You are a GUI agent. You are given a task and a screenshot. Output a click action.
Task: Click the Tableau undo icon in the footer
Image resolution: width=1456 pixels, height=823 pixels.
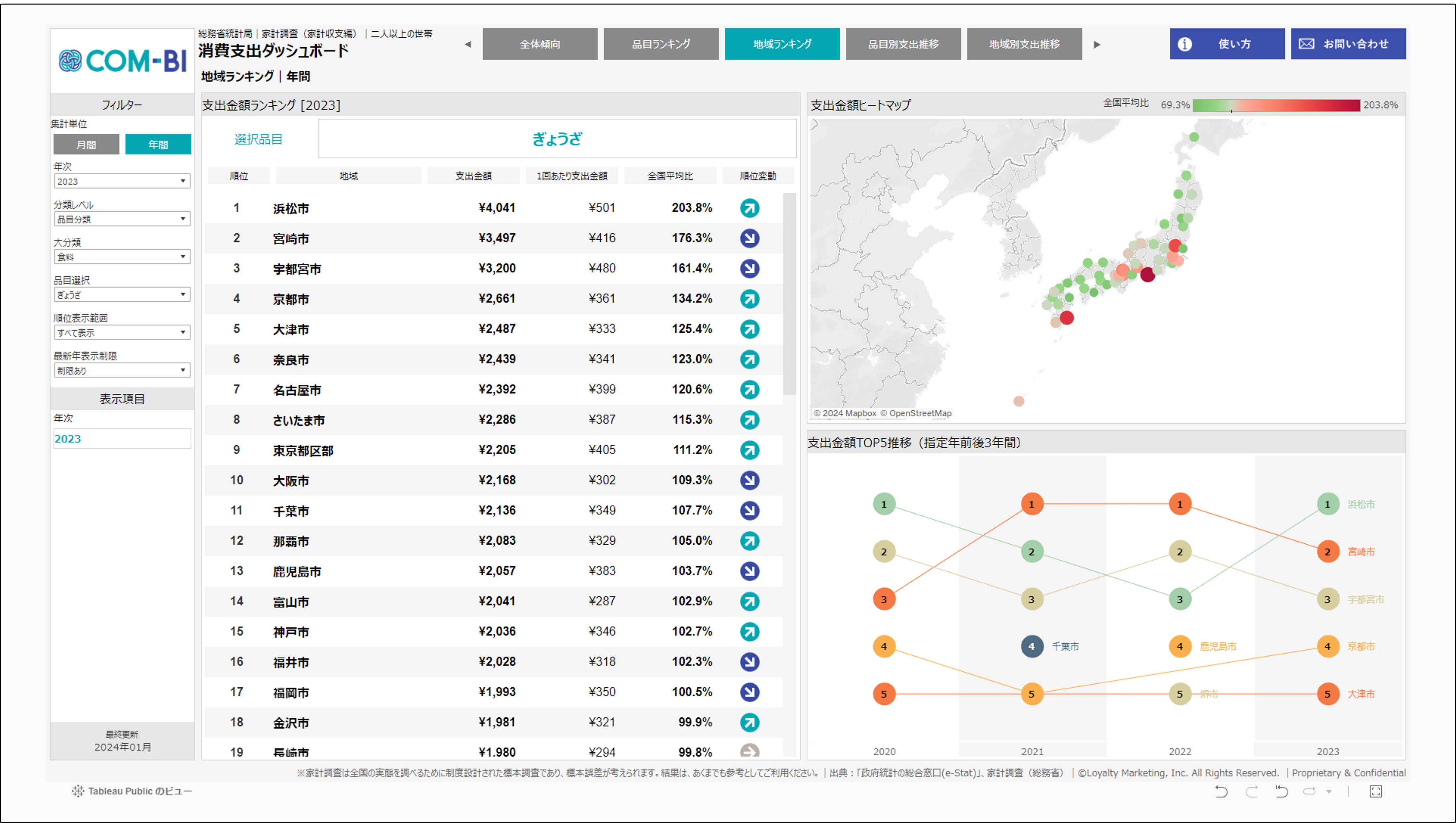pyautogui.click(x=1221, y=791)
